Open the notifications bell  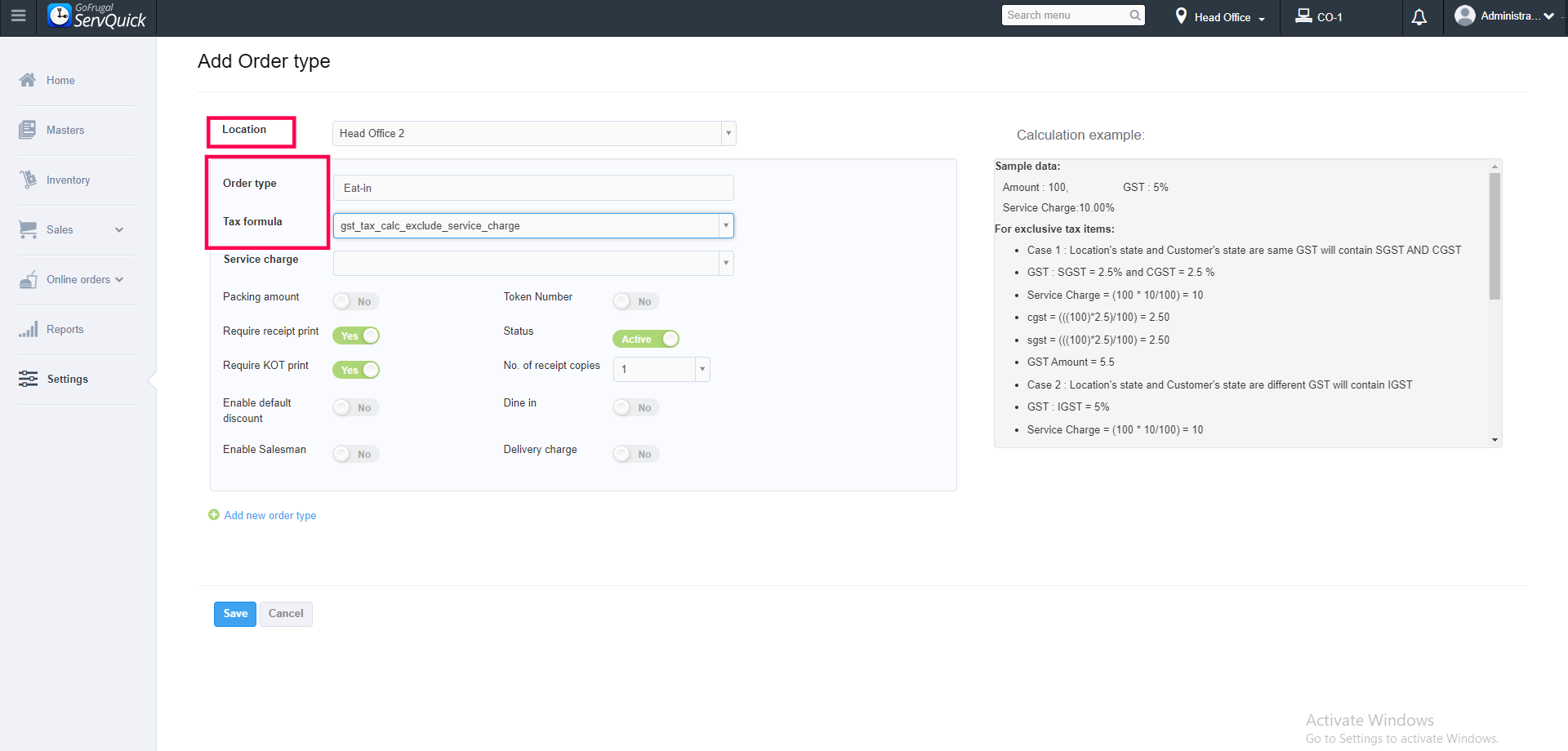1419,17
